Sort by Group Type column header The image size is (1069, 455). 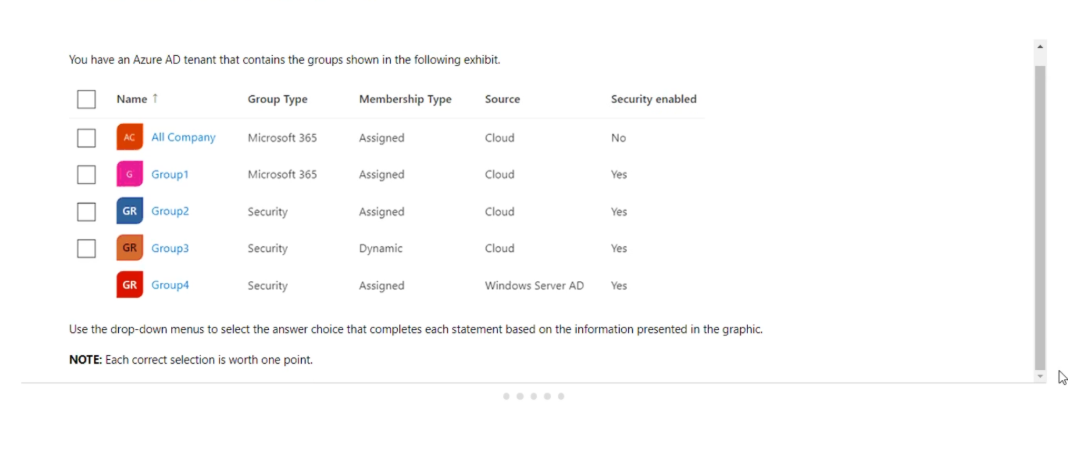(277, 99)
